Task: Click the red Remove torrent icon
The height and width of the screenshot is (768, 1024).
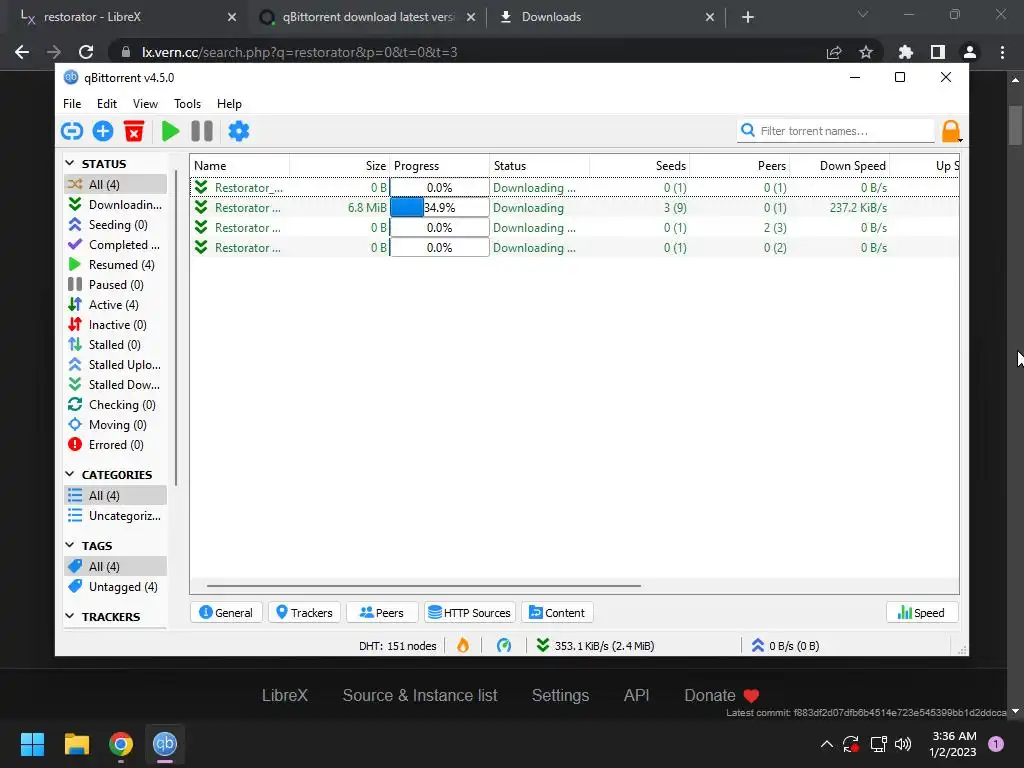Action: pos(134,131)
